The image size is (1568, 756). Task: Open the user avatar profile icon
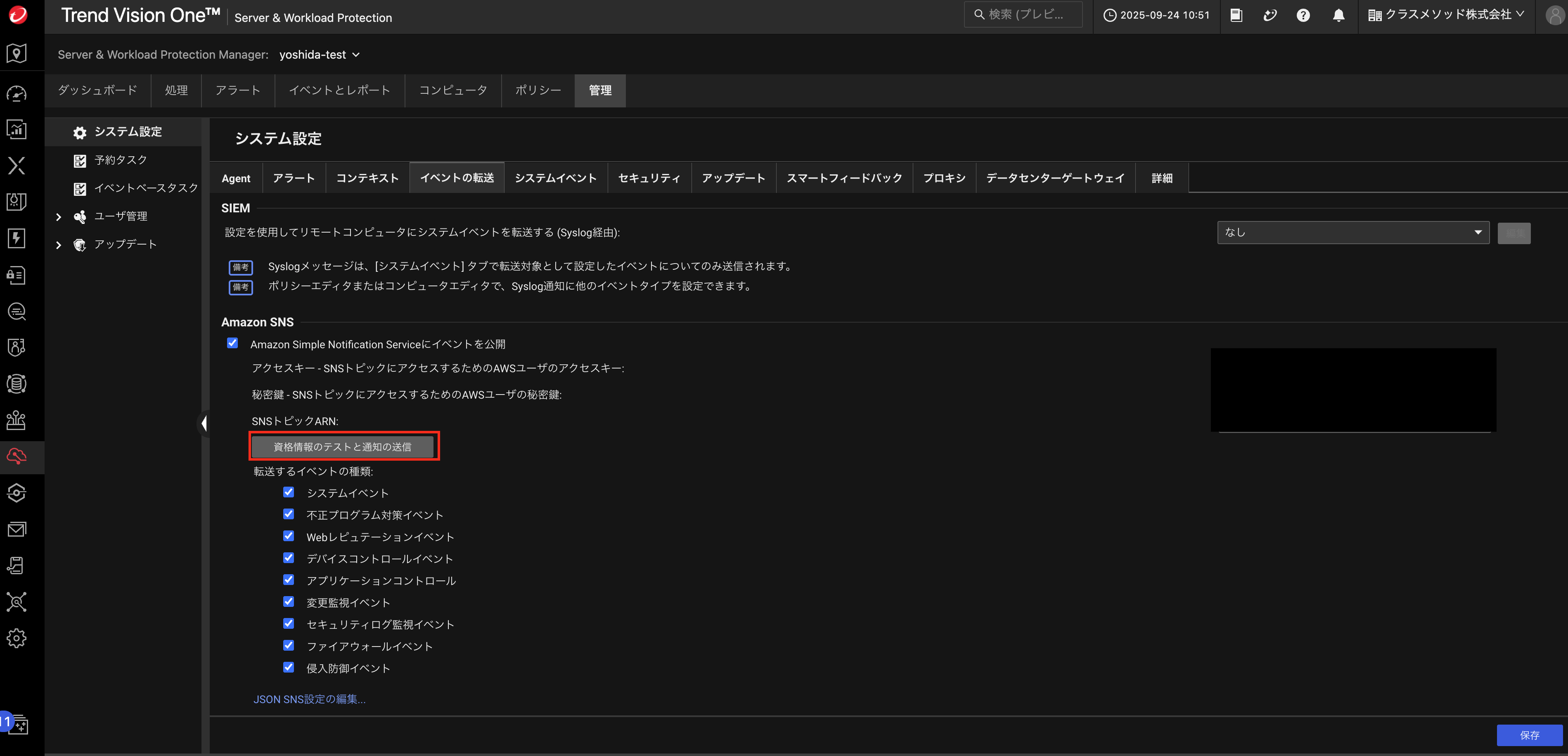pyautogui.click(x=1555, y=15)
